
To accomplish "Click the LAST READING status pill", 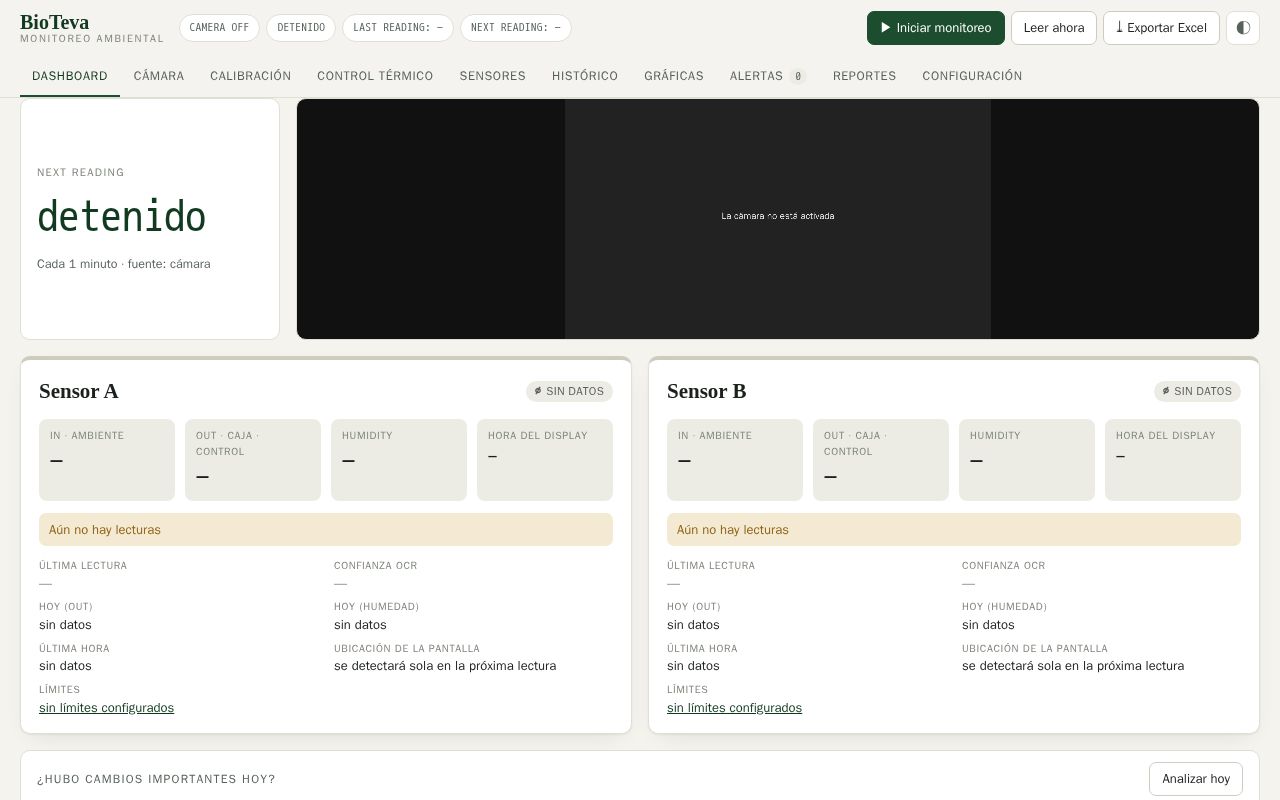I will 398,28.
